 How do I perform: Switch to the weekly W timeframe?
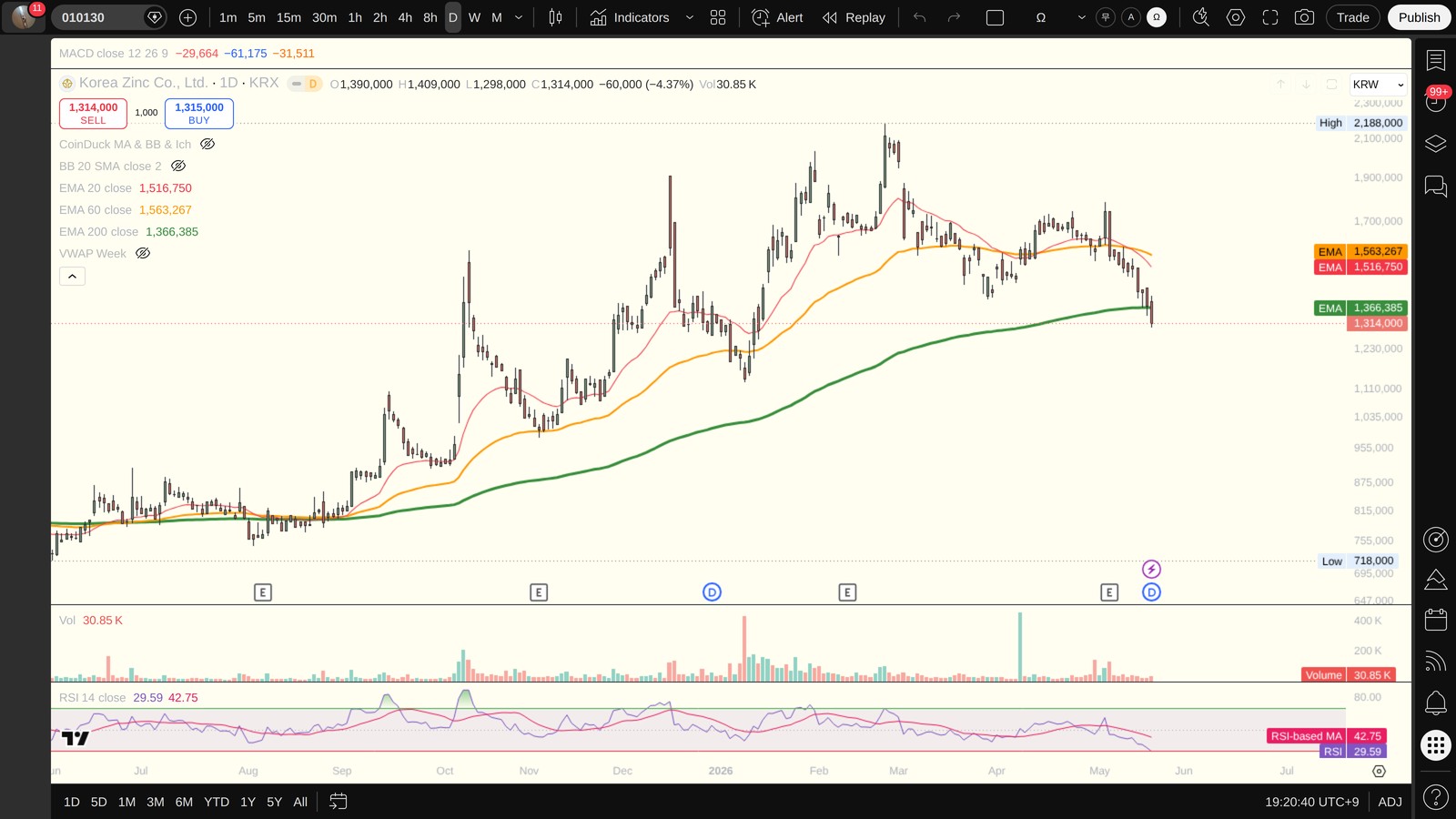click(x=474, y=17)
